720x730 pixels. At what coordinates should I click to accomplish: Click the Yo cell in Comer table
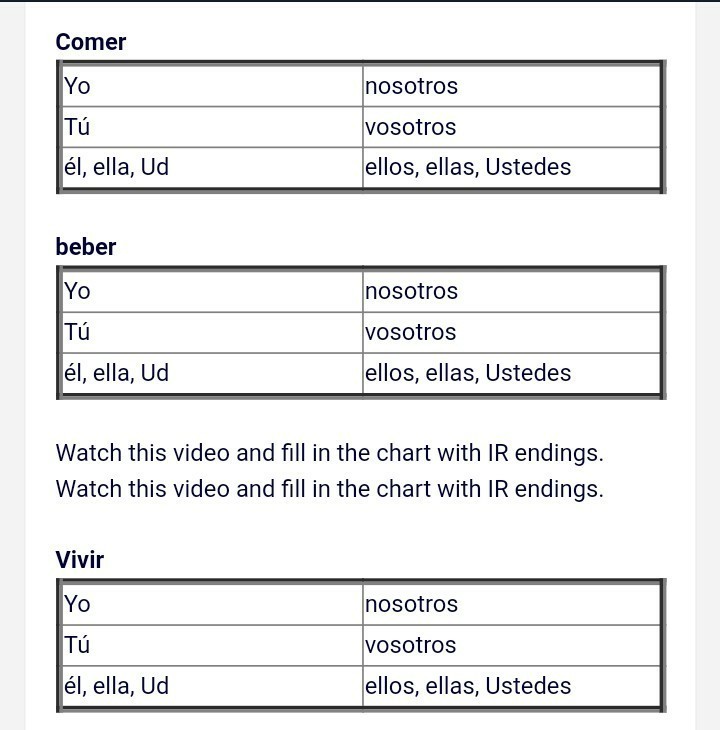212,86
